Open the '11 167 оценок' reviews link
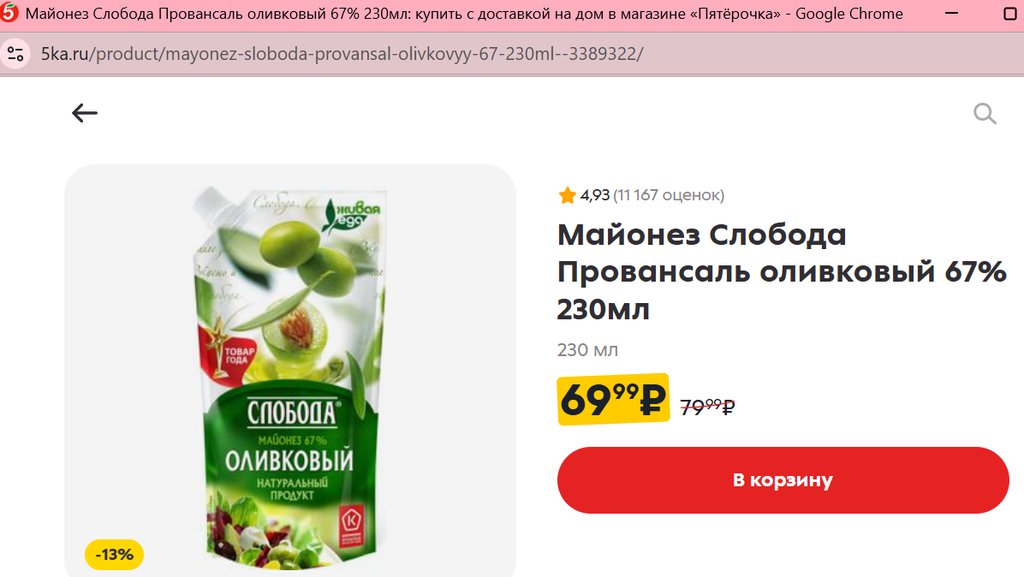 point(669,195)
